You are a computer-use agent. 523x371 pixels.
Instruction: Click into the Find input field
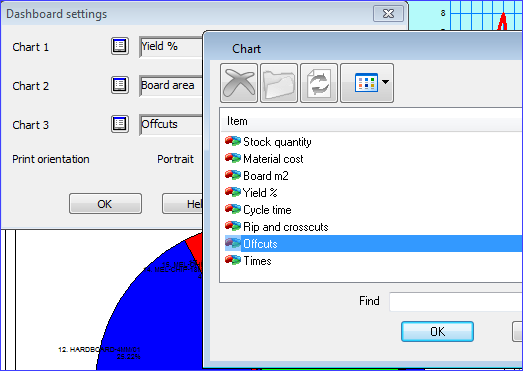[x=456, y=302]
